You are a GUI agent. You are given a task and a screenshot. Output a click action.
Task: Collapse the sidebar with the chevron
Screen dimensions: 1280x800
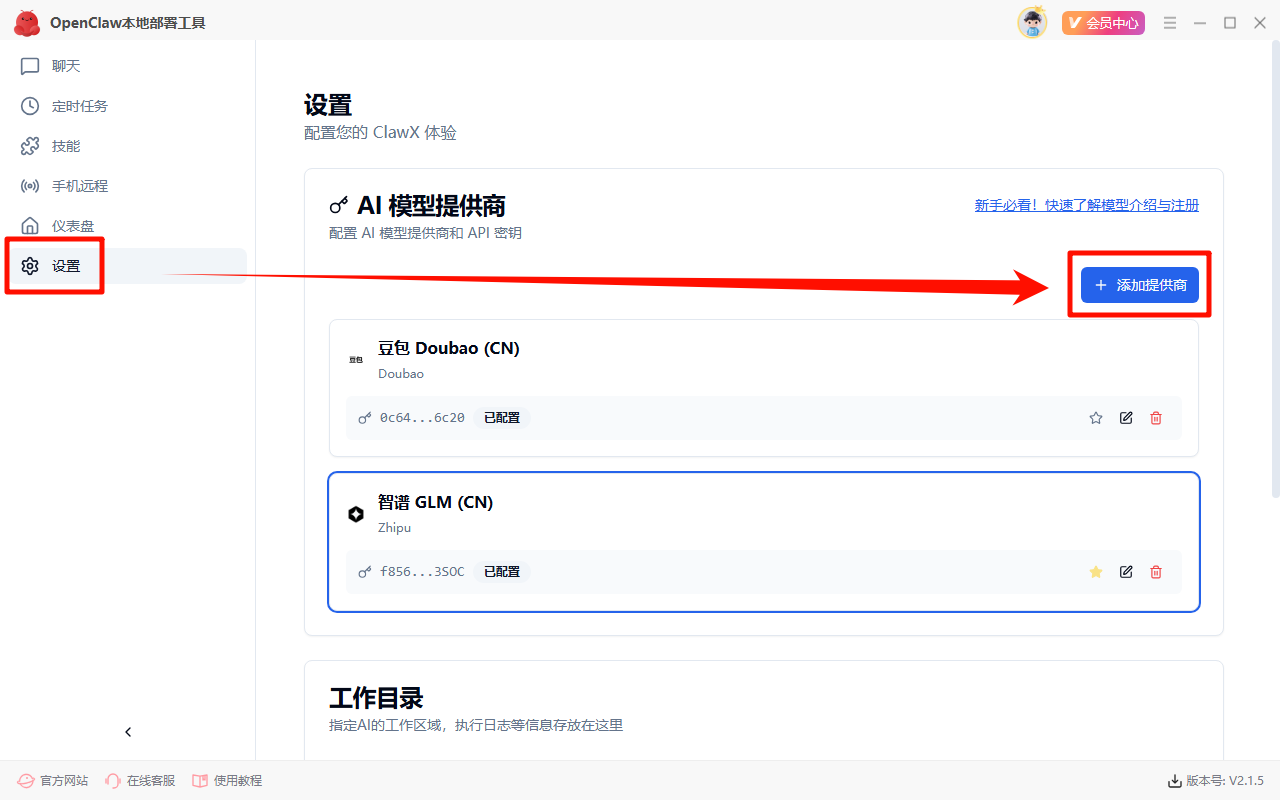pyautogui.click(x=128, y=732)
